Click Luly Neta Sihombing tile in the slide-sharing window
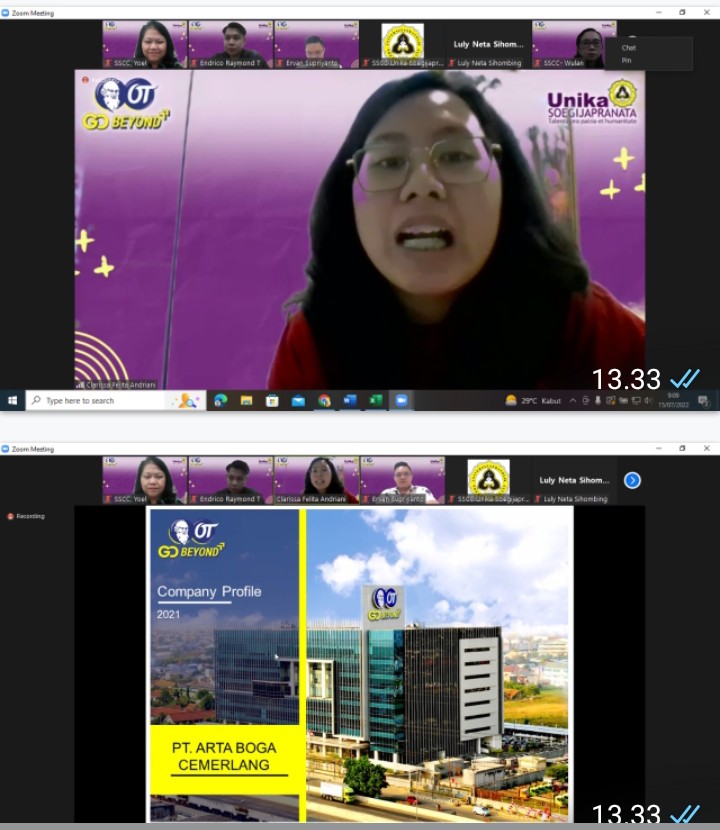This screenshot has width=720, height=830. coord(574,480)
